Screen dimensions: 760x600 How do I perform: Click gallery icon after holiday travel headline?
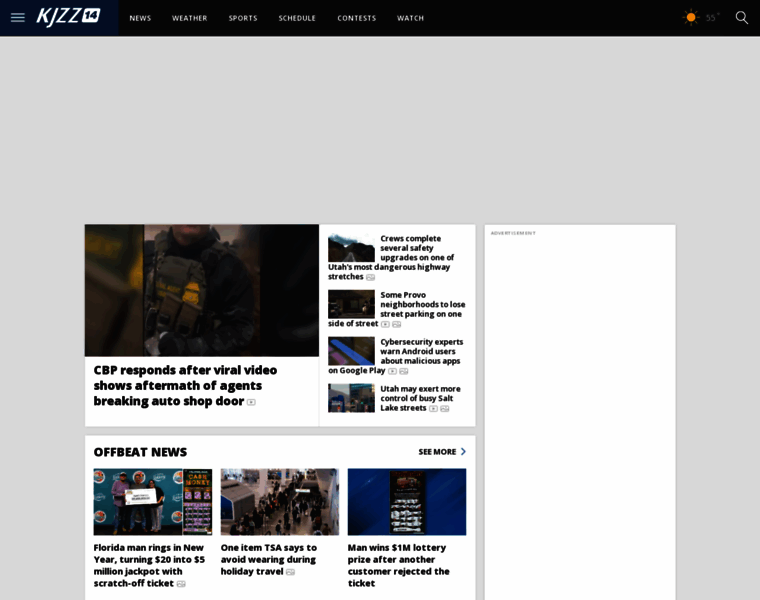tap(290, 572)
